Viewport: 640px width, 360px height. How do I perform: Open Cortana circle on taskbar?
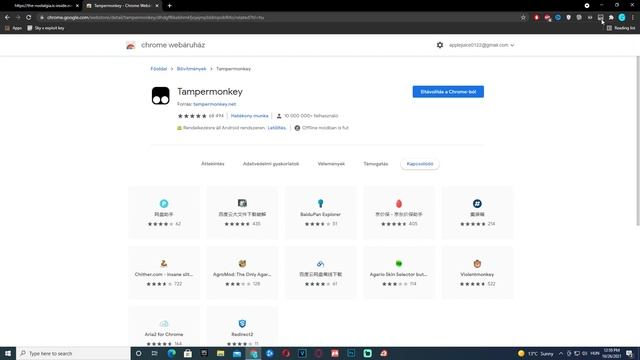pos(138,353)
